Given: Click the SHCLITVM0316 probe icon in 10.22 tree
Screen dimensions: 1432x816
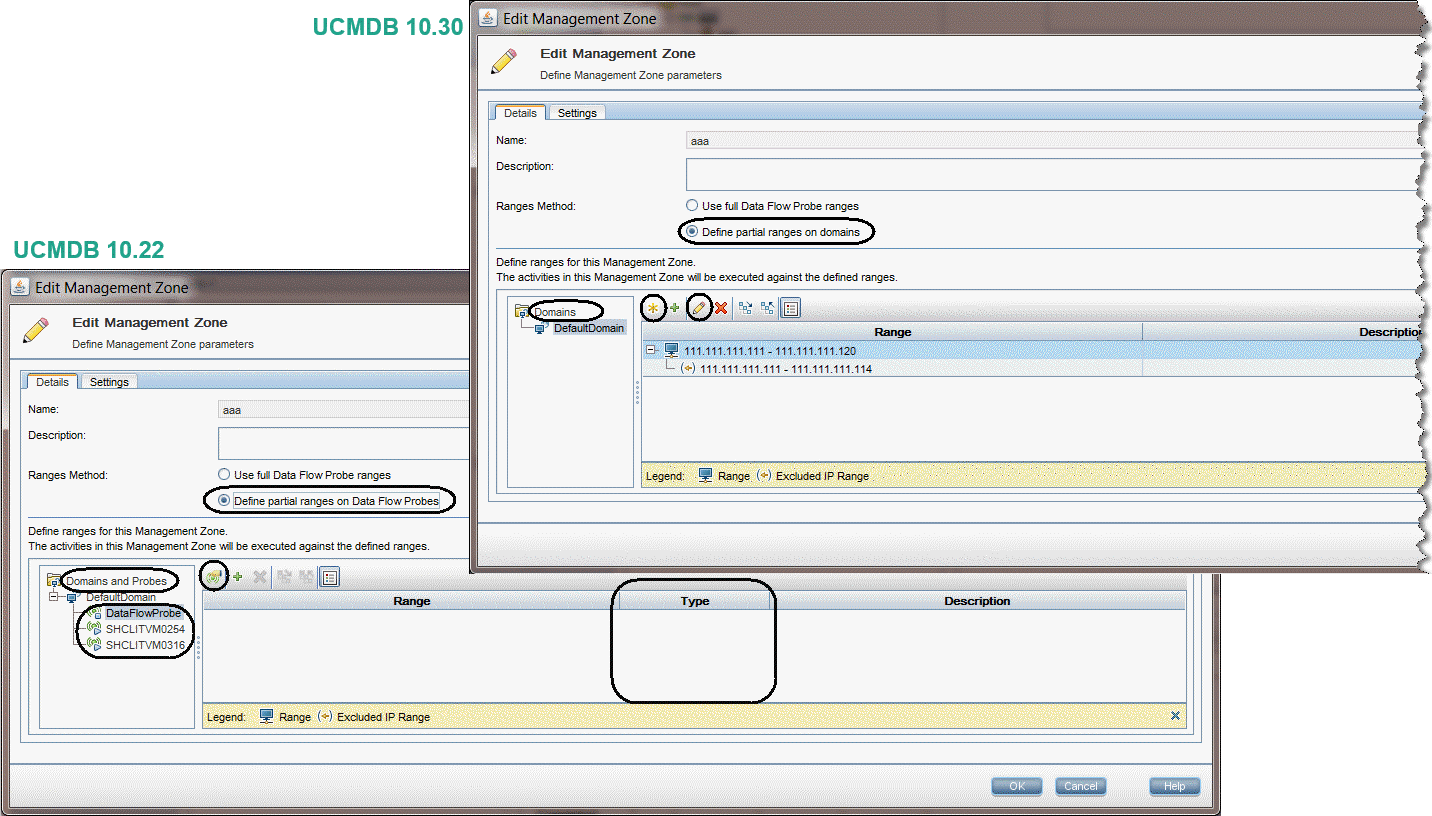Looking at the screenshot, I should coord(95,645).
